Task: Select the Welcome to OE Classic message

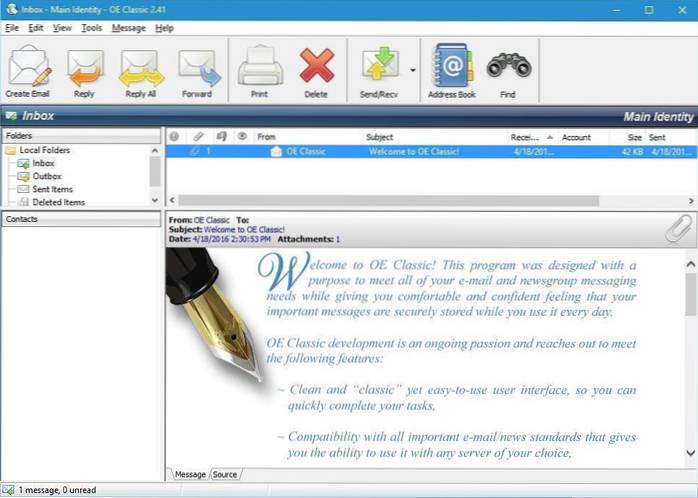Action: tap(413, 151)
